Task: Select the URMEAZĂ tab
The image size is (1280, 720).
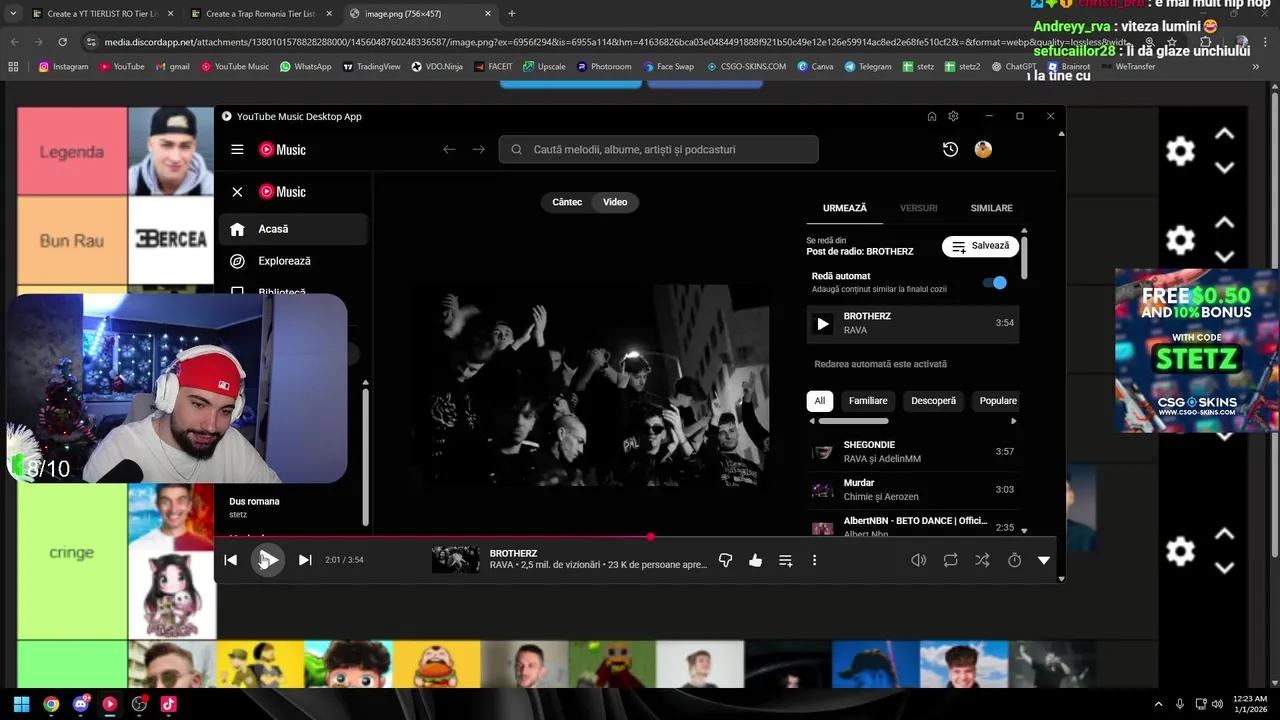Action: [845, 208]
